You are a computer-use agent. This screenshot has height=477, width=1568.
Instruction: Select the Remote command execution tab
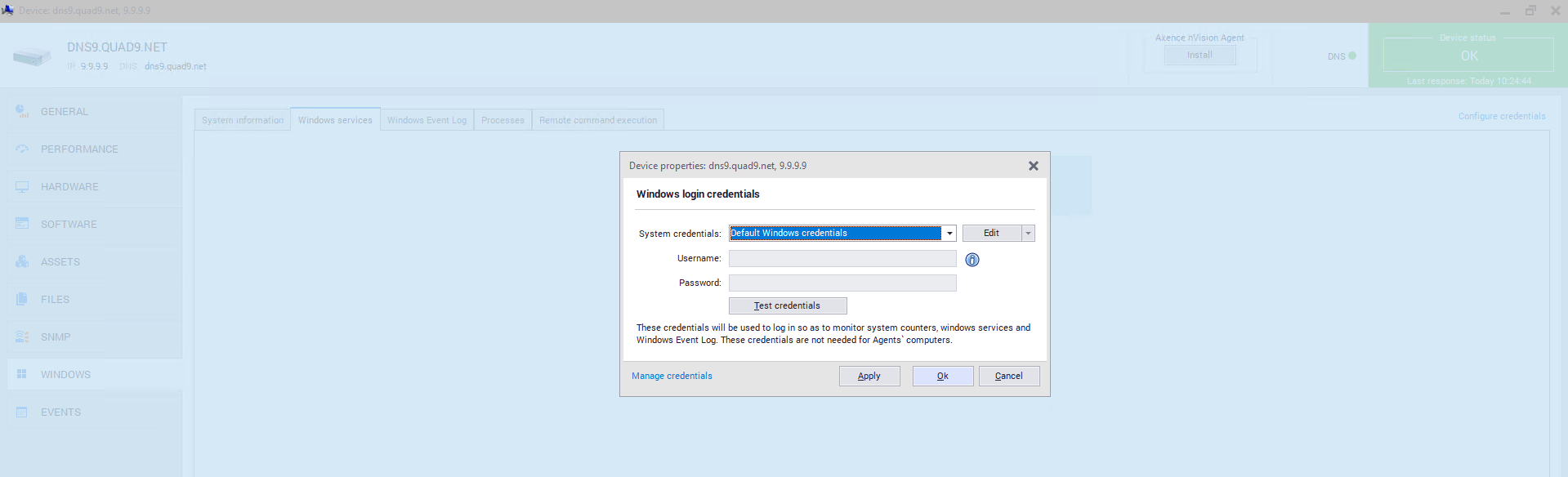click(597, 120)
